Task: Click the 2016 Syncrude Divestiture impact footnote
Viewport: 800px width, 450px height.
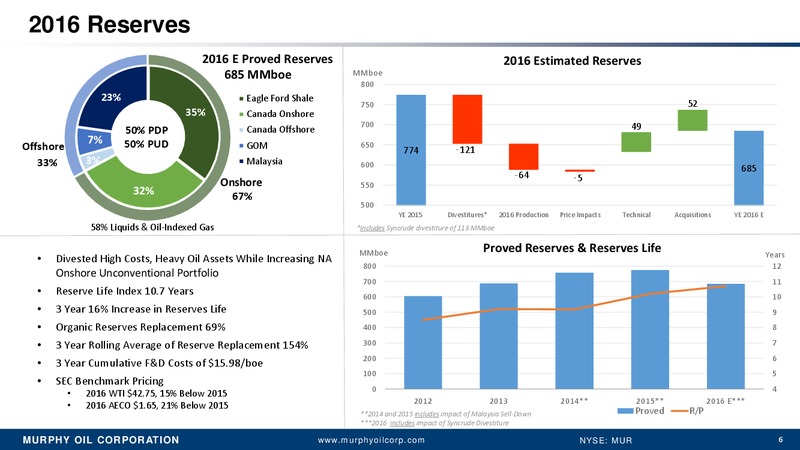Action: tap(435, 423)
